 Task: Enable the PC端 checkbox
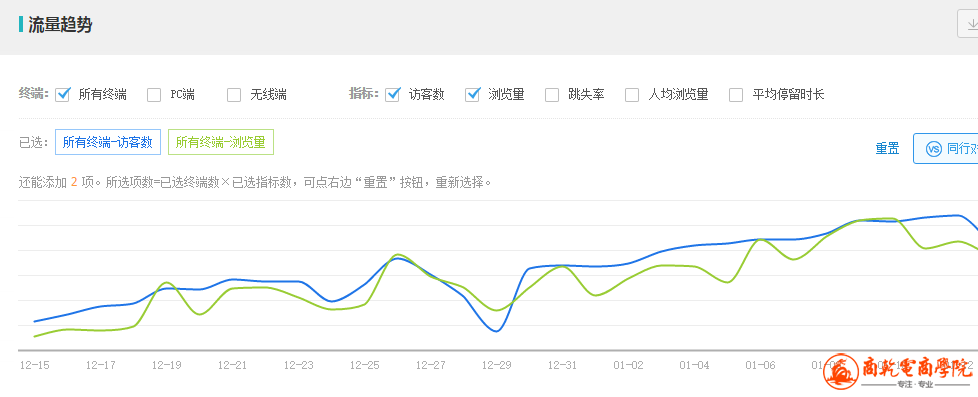tap(154, 95)
